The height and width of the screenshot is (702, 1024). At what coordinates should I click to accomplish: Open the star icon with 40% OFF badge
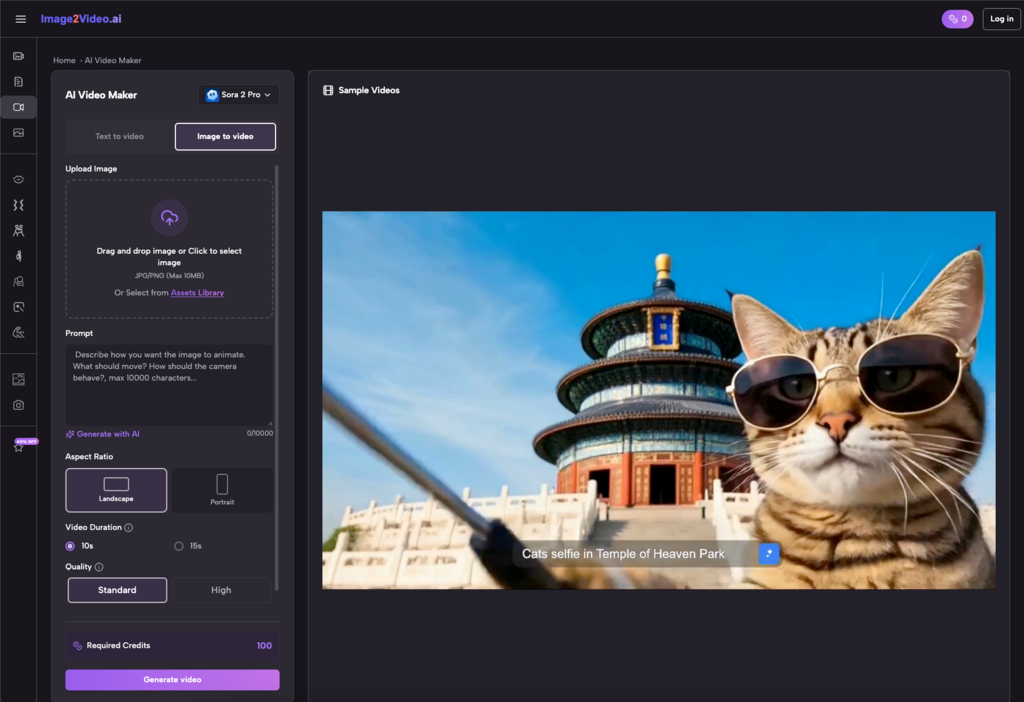pyautogui.click(x=18, y=447)
